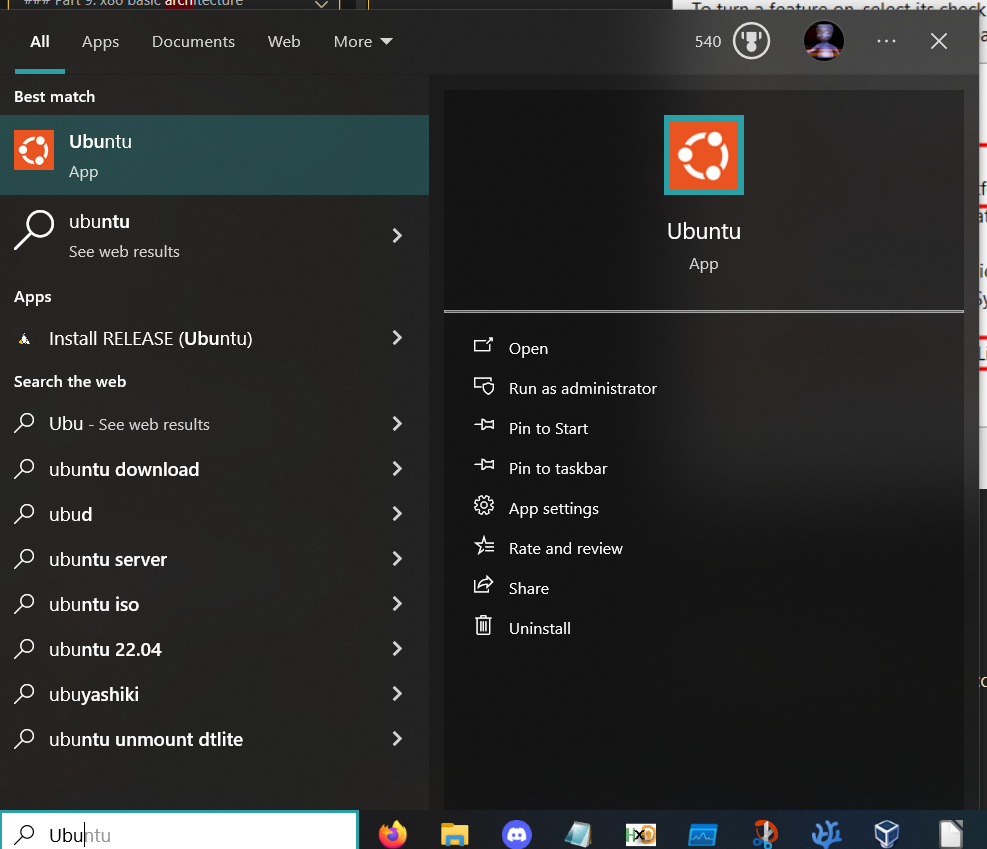Expand the More filter dropdown
987x849 pixels.
coord(363,42)
